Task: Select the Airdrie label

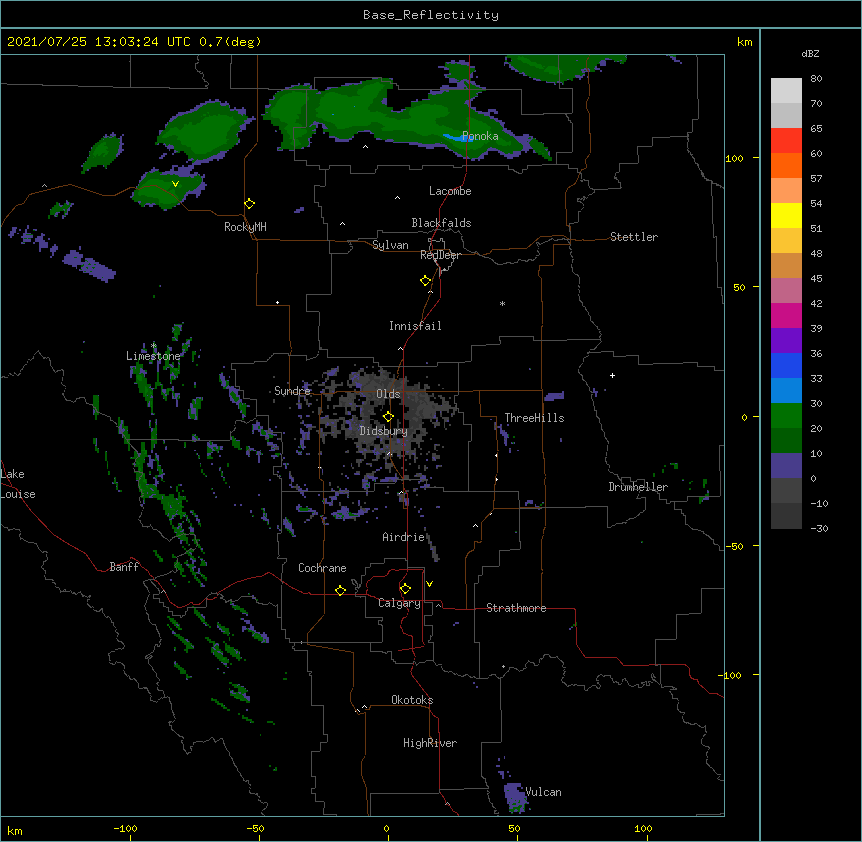Action: (x=404, y=537)
